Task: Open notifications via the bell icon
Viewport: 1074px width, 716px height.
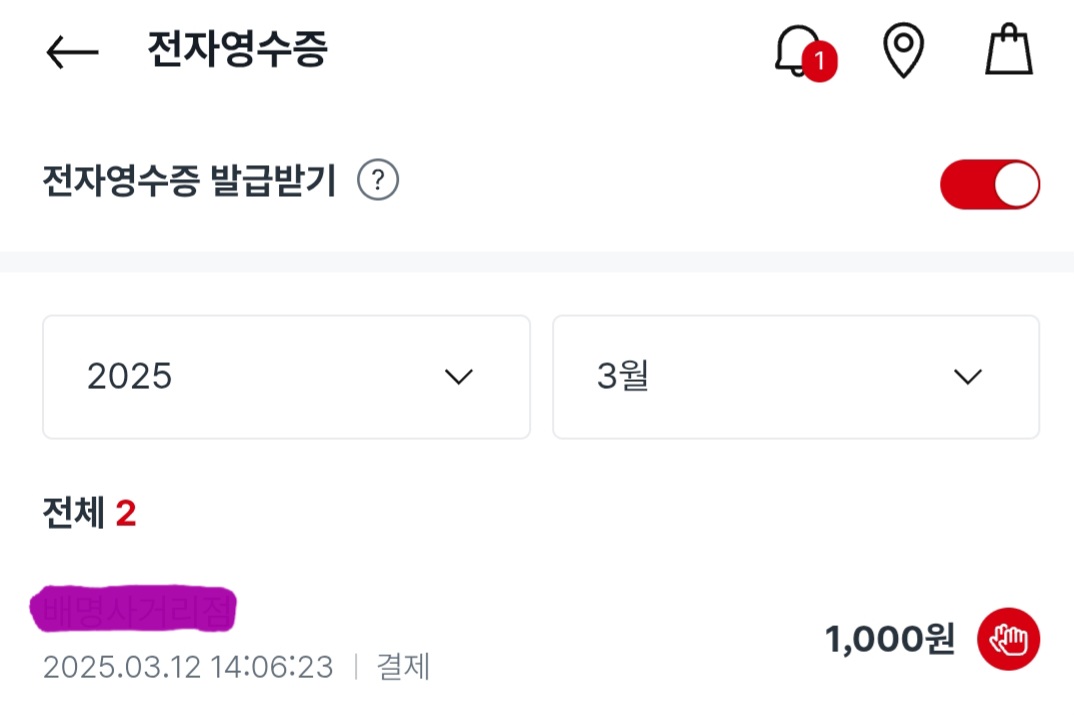Action: pos(796,50)
